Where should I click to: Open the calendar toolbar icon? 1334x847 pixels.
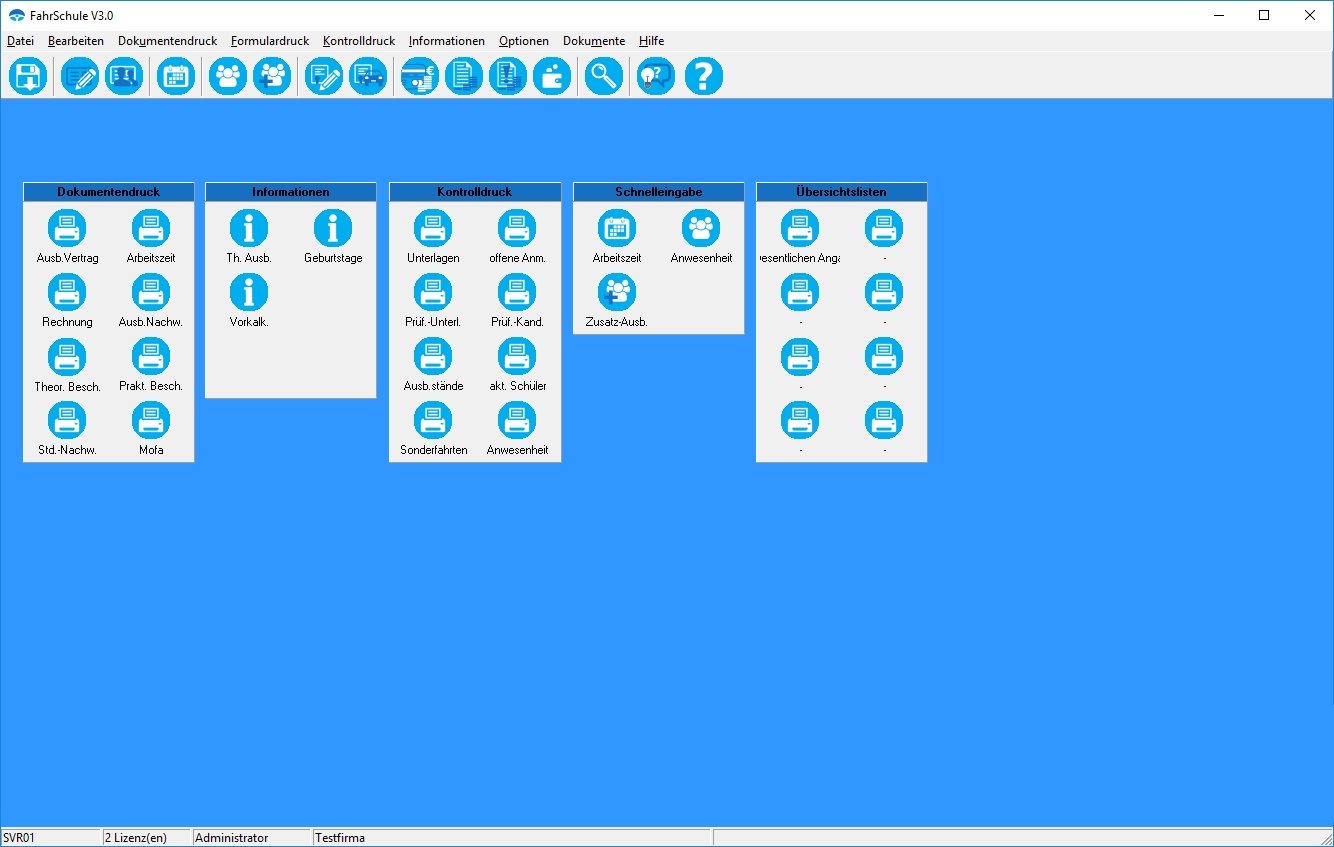tap(176, 76)
